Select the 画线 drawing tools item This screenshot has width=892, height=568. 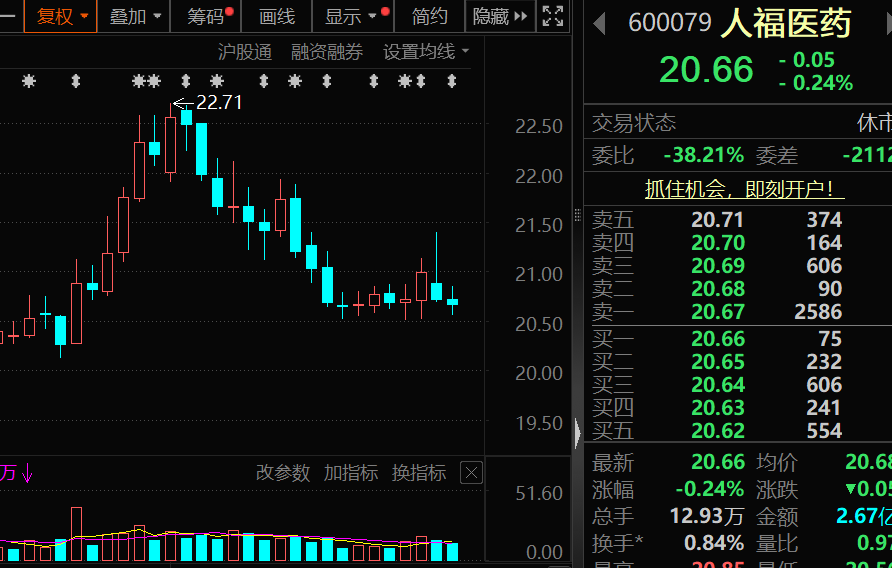[x=277, y=16]
